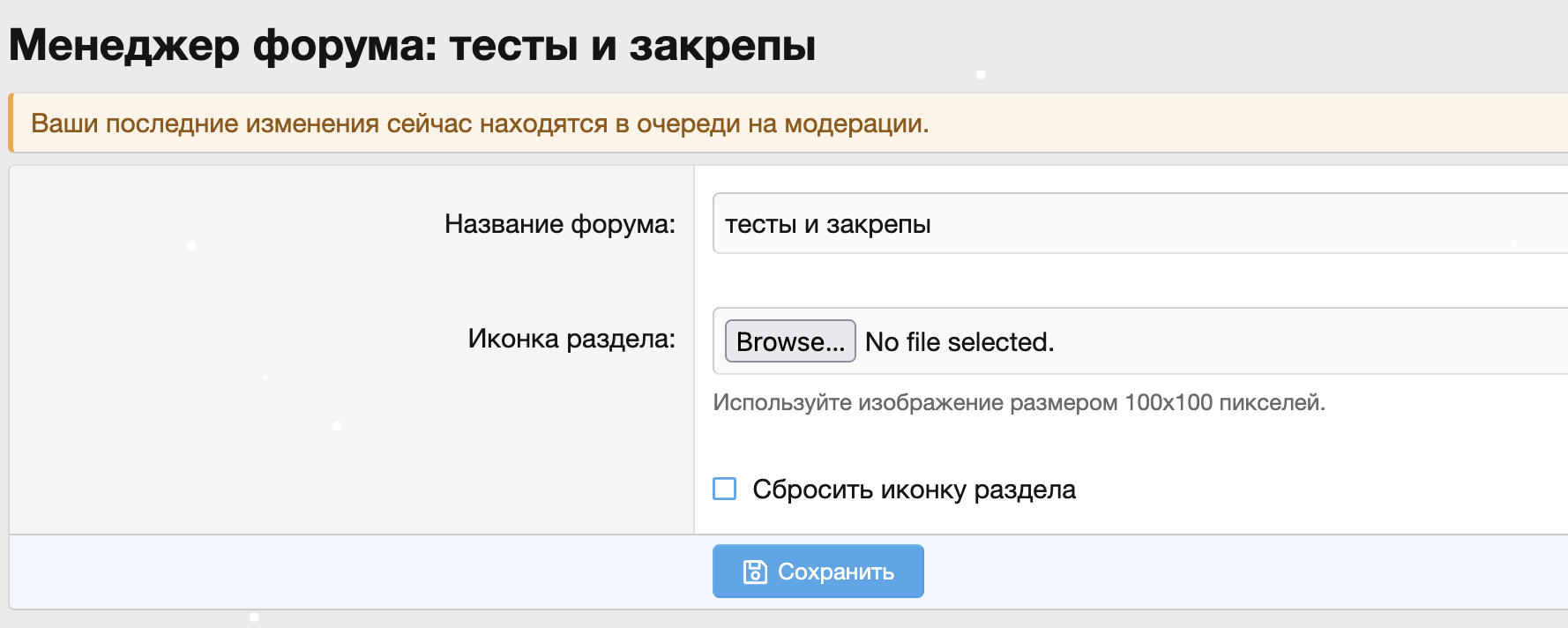Viewport: 1568px width, 628px height.
Task: Click the 'Иконка раздела:' label
Action: tap(571, 339)
